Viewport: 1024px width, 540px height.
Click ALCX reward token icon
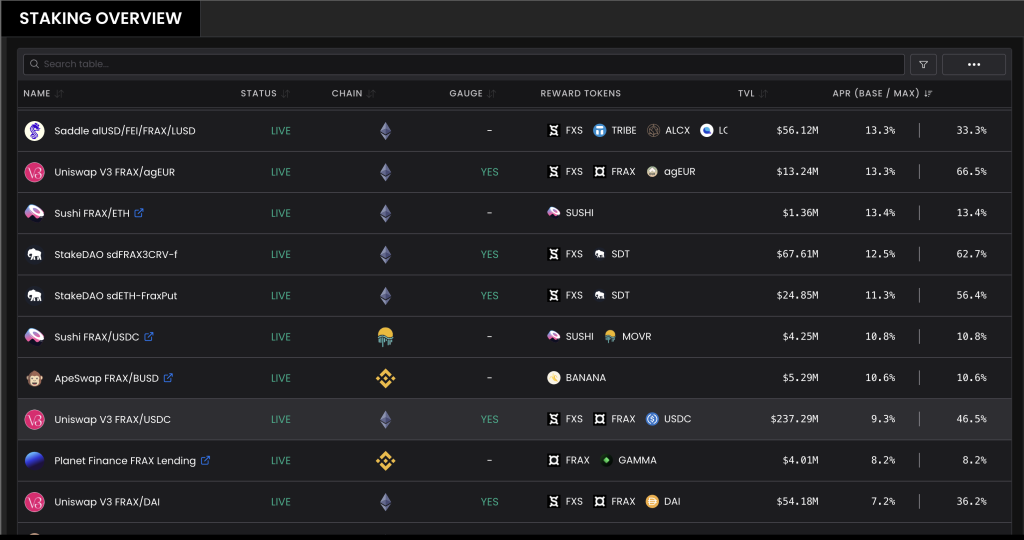point(653,131)
